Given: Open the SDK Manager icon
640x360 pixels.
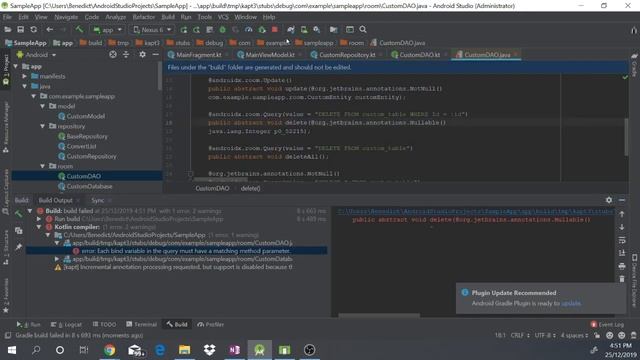Looking at the screenshot, I should click(x=317, y=29).
